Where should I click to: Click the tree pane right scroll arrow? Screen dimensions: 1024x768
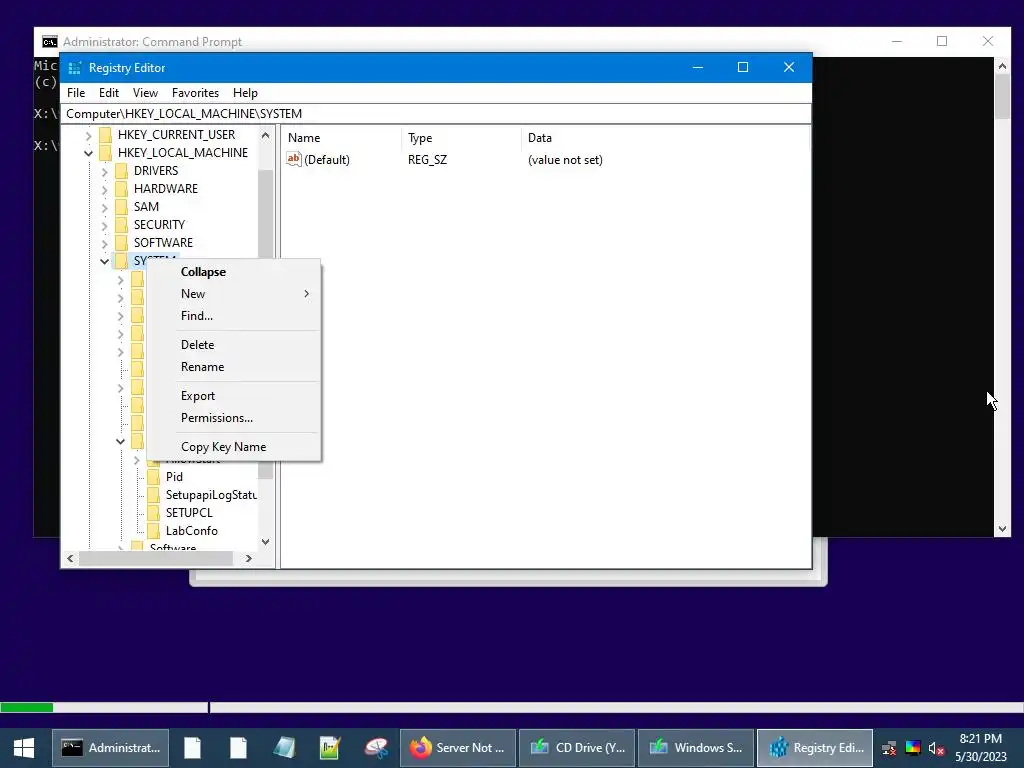point(248,558)
